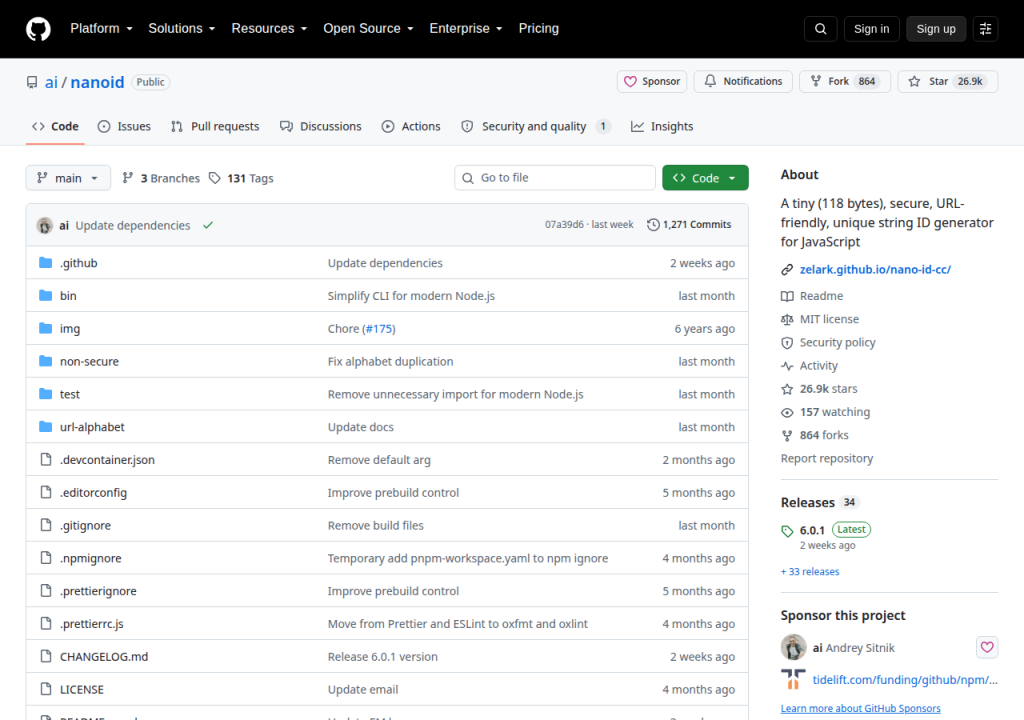This screenshot has width=1024, height=720.
Task: Open the Security policy link
Action: click(837, 343)
